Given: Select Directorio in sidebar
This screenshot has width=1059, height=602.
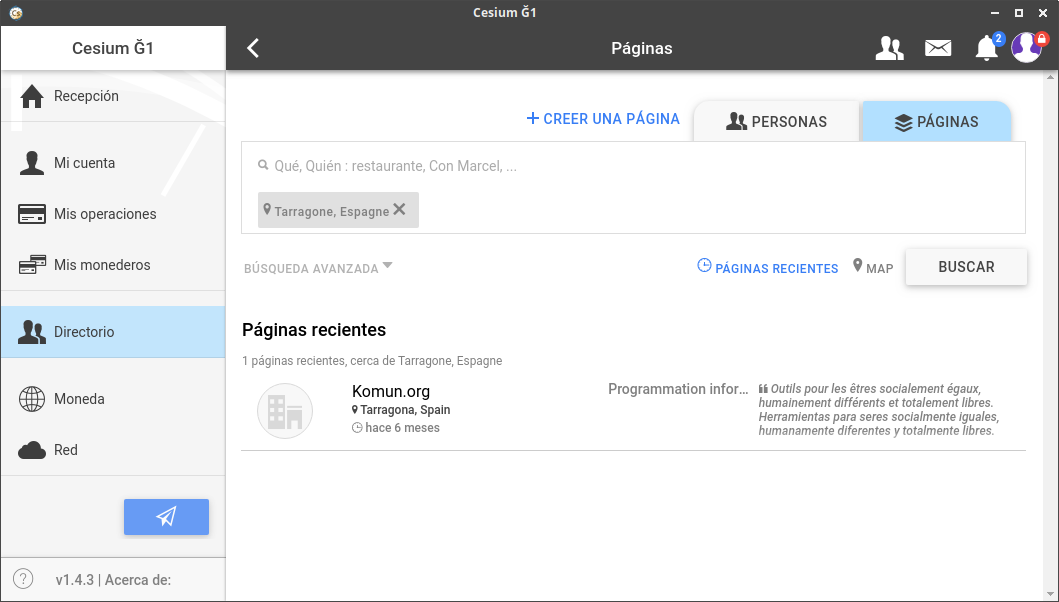Looking at the screenshot, I should click(113, 332).
